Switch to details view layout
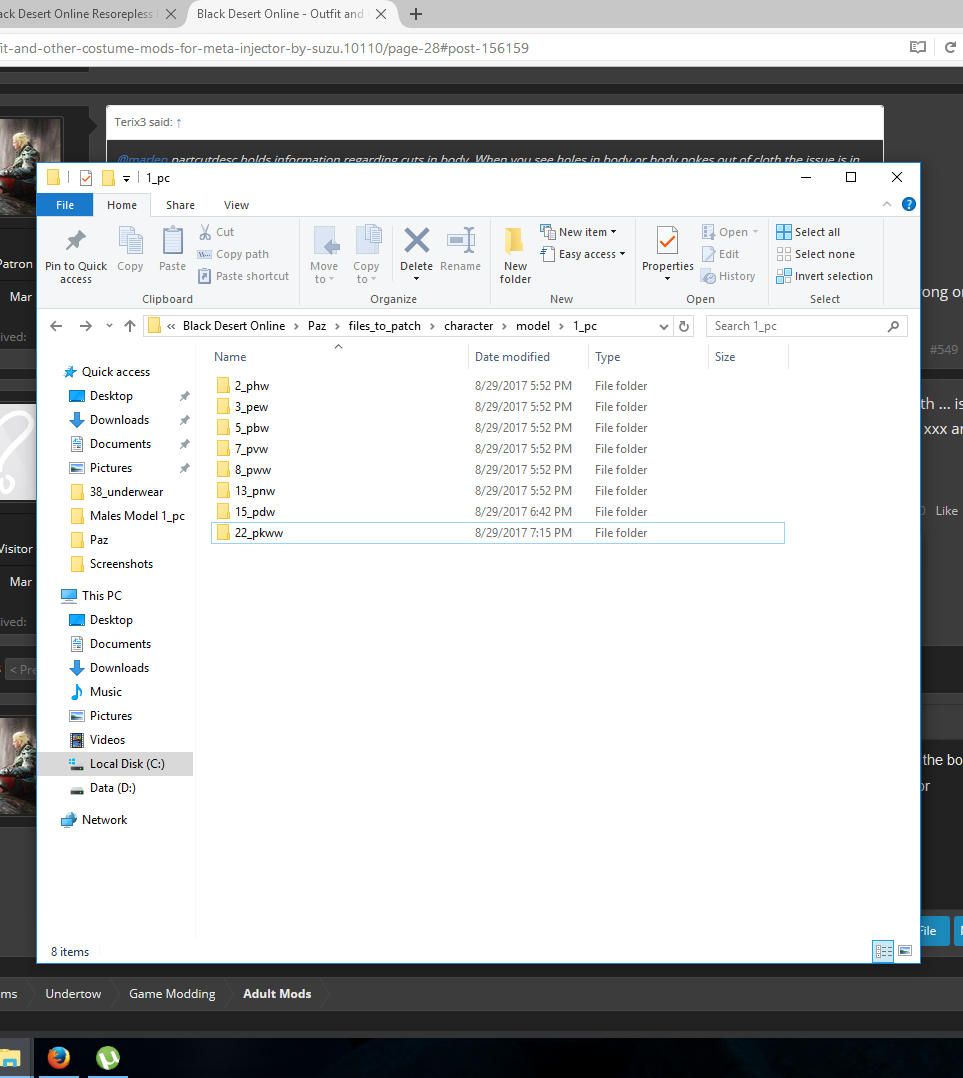Viewport: 963px width, 1078px height. click(x=883, y=952)
